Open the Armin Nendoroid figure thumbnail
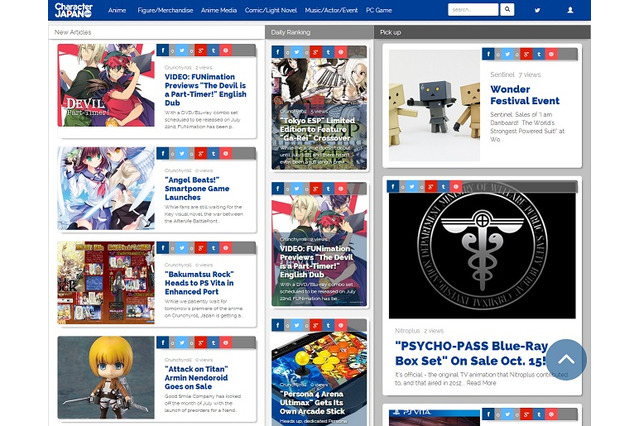 106,377
